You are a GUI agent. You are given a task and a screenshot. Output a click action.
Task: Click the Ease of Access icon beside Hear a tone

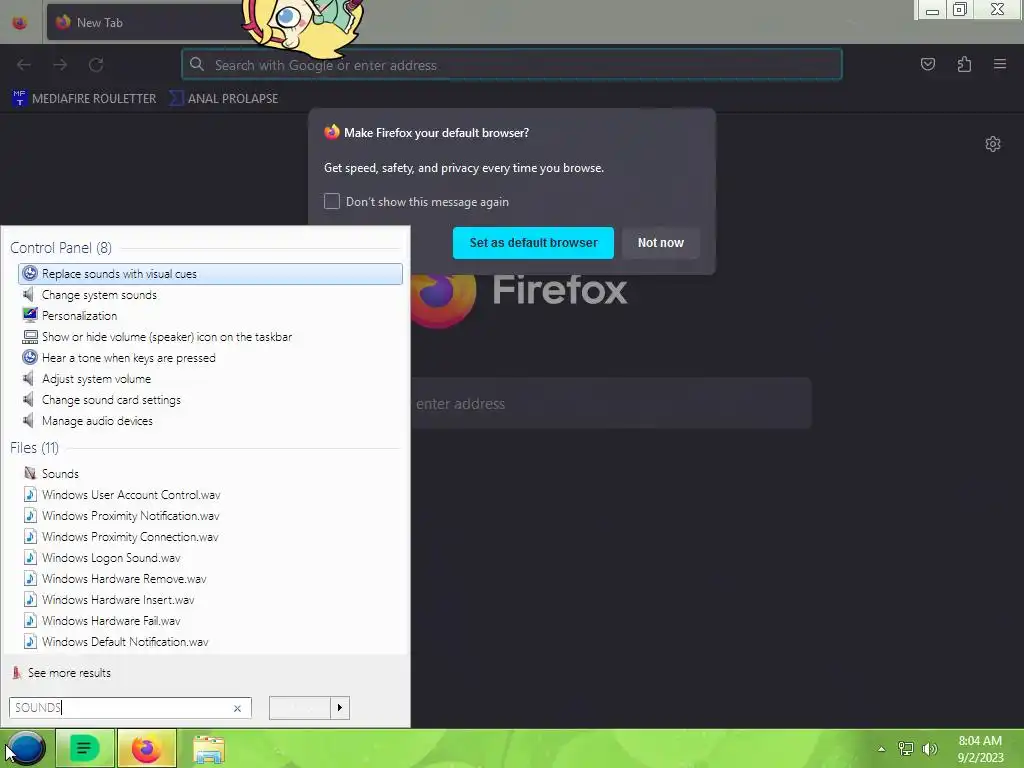click(x=29, y=357)
